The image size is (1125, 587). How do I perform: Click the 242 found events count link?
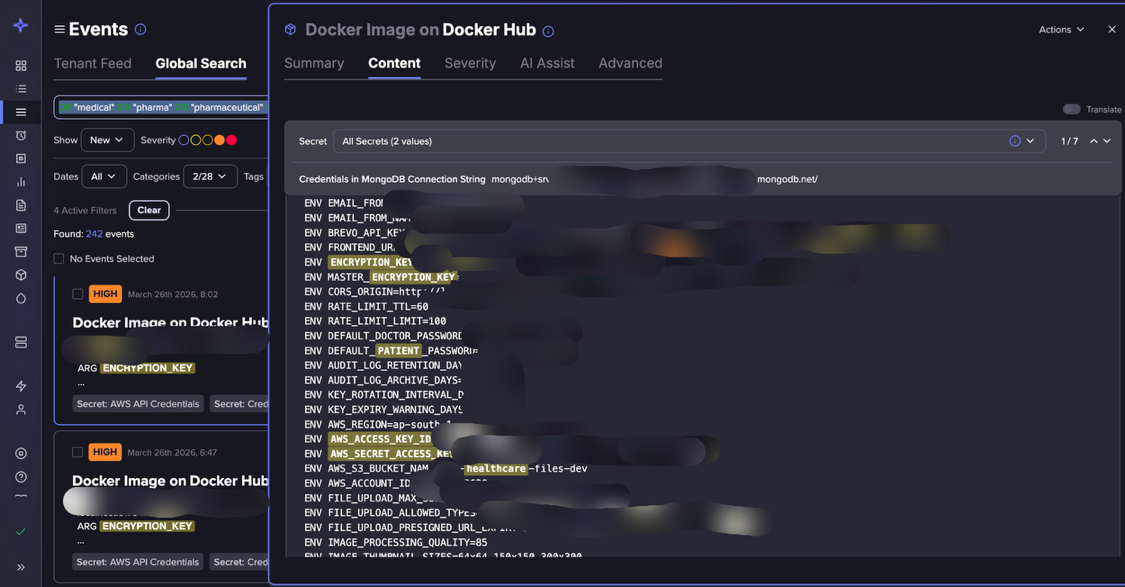(x=94, y=234)
